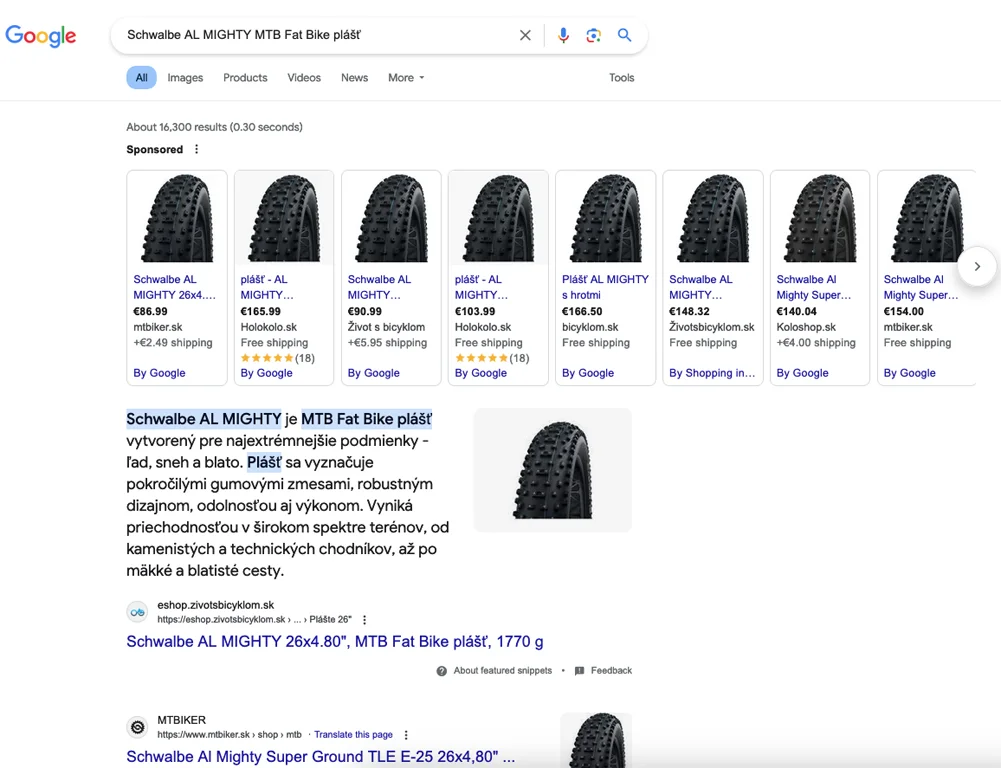
Task: Expand the More search filters dropdown
Action: (406, 78)
